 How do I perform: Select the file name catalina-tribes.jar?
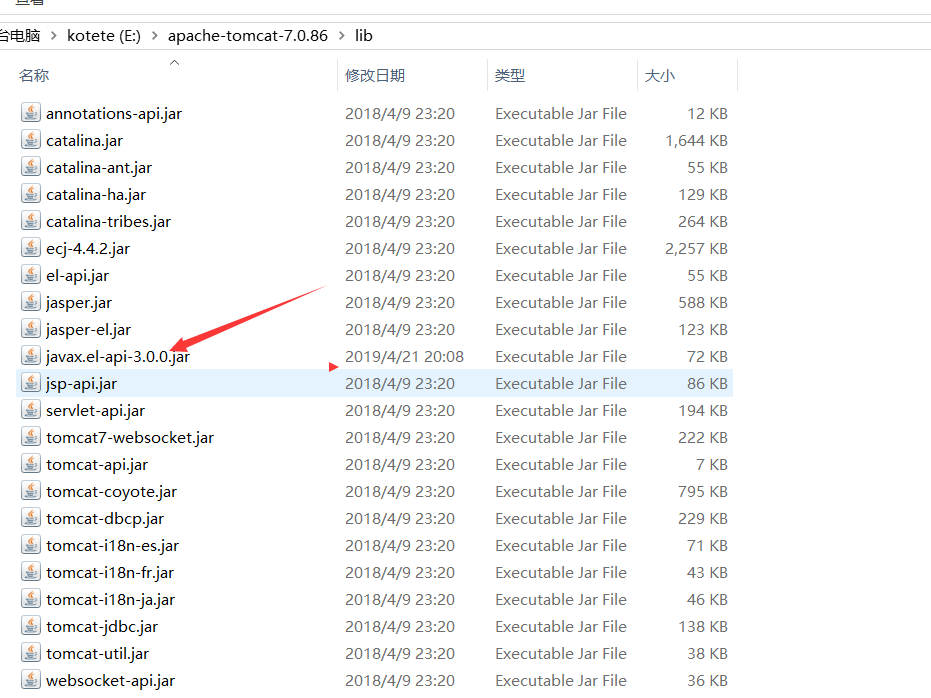coord(108,221)
